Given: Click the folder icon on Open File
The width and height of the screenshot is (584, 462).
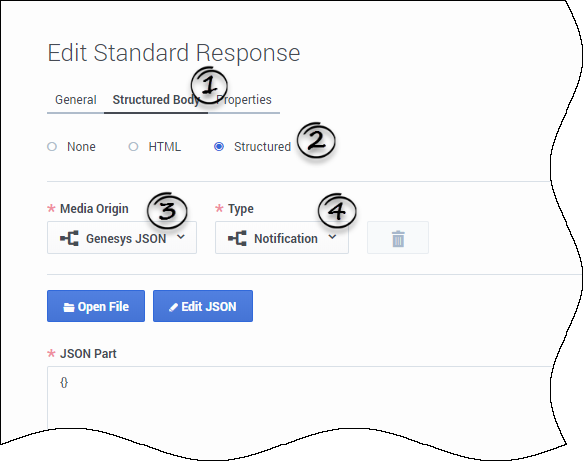Looking at the screenshot, I should click(69, 307).
